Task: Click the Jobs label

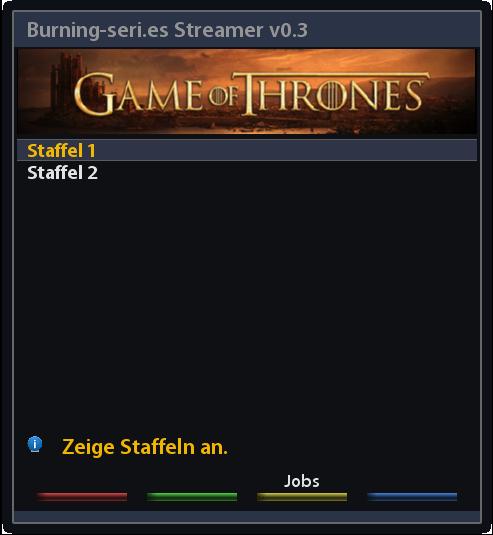Action: (x=302, y=481)
